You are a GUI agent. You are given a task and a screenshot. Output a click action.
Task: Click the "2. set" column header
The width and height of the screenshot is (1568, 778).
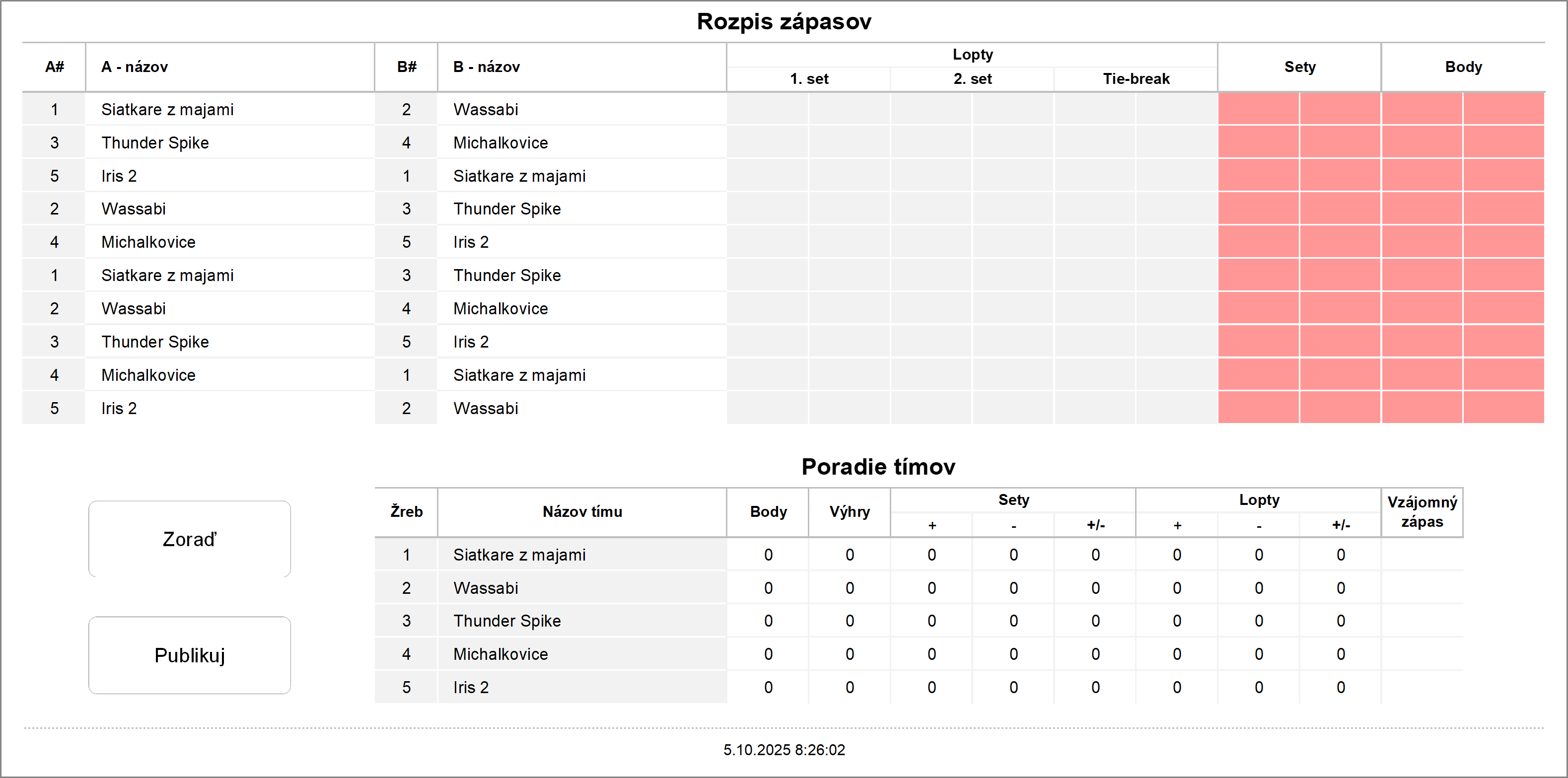[972, 79]
